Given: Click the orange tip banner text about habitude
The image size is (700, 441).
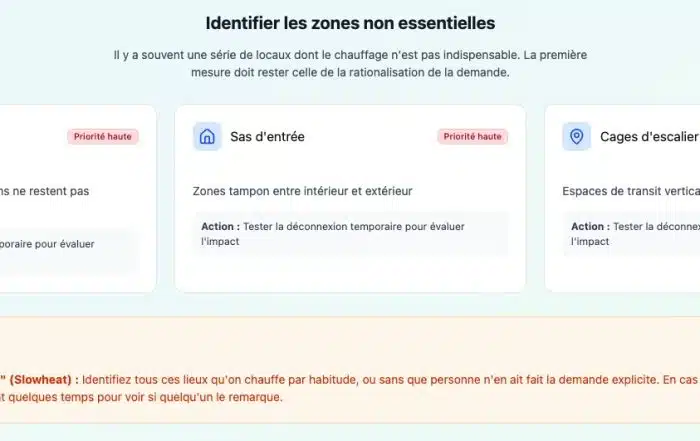Looking at the screenshot, I should 380,380.
